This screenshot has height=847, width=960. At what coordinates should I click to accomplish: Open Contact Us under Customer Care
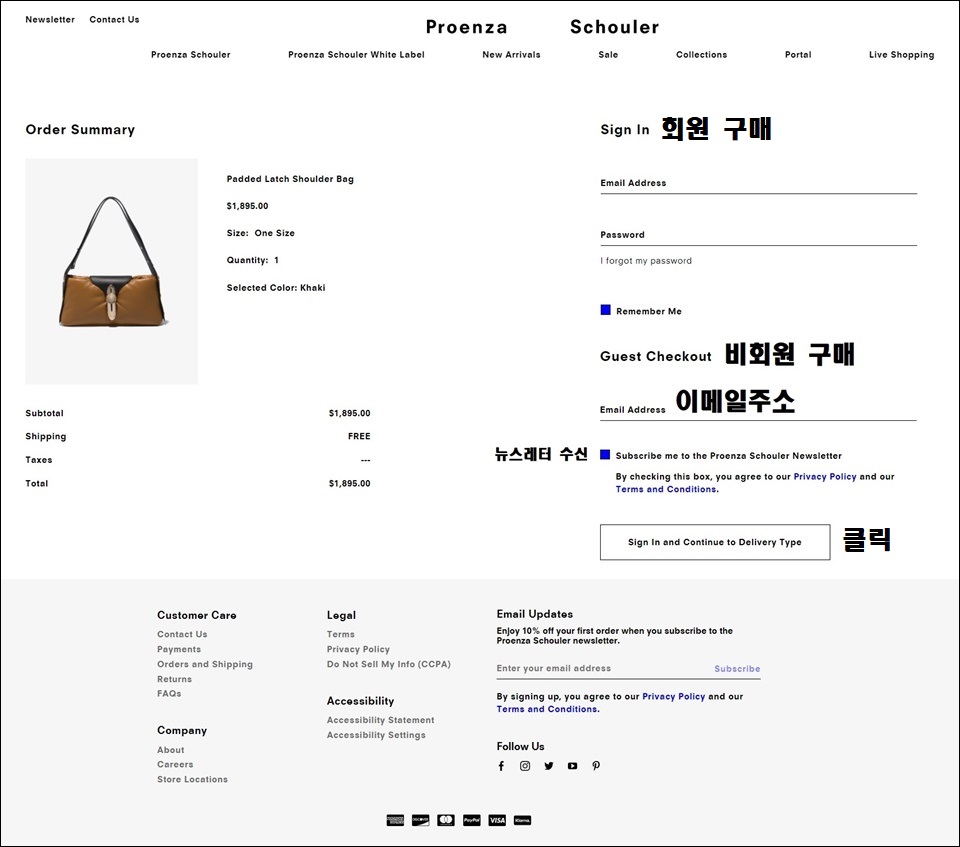[x=182, y=634]
